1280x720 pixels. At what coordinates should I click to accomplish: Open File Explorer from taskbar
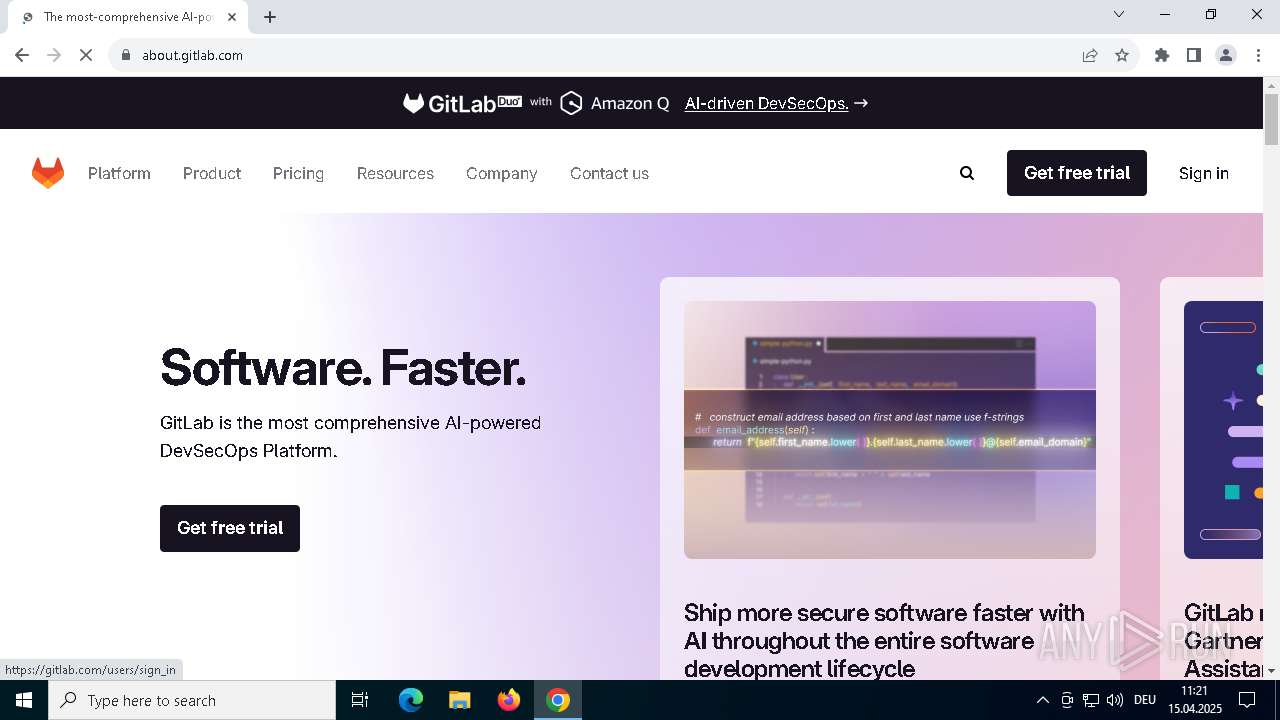coord(459,700)
